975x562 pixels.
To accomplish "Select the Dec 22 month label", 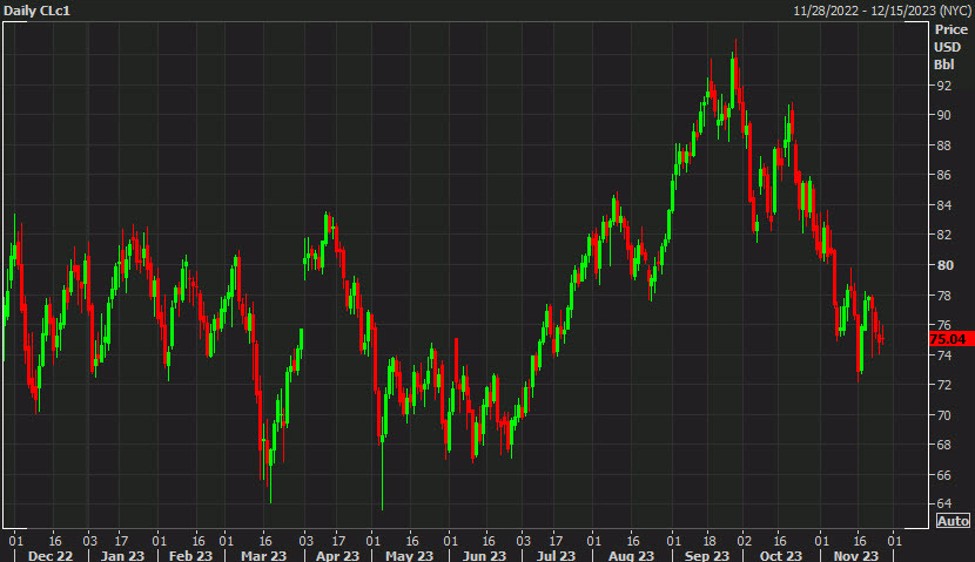I will (49, 555).
